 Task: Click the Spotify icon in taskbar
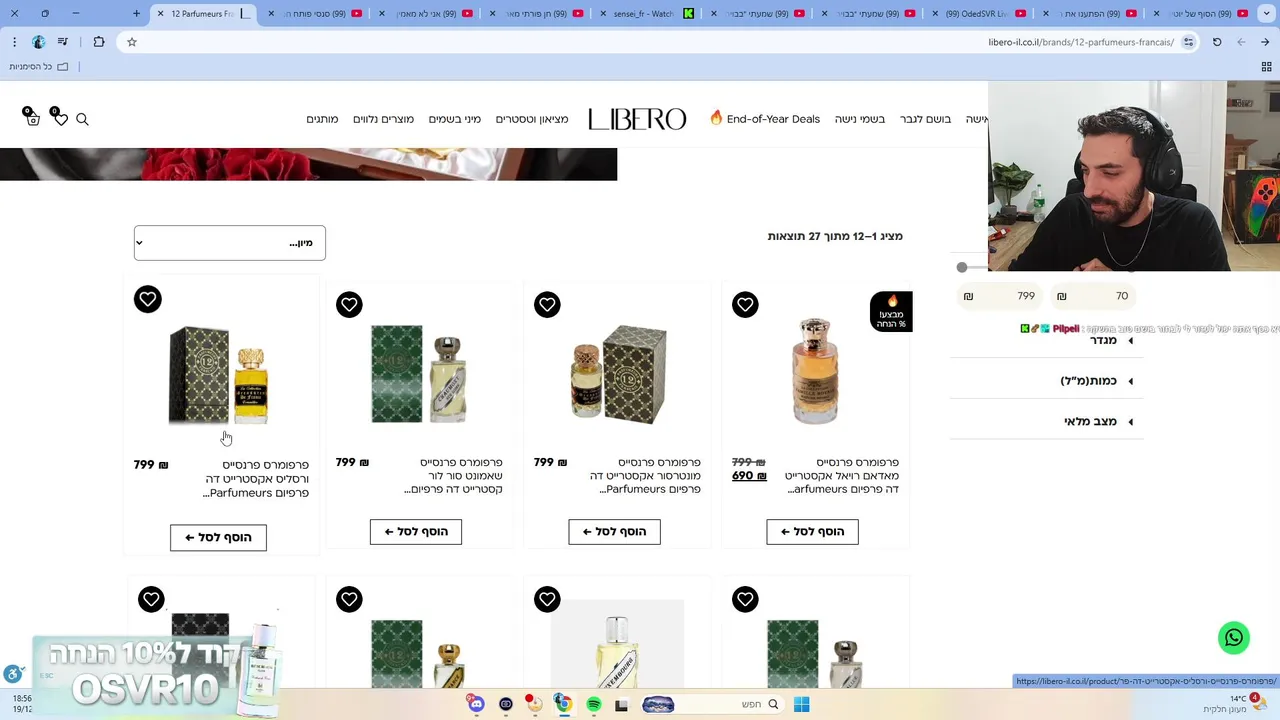[x=594, y=705]
